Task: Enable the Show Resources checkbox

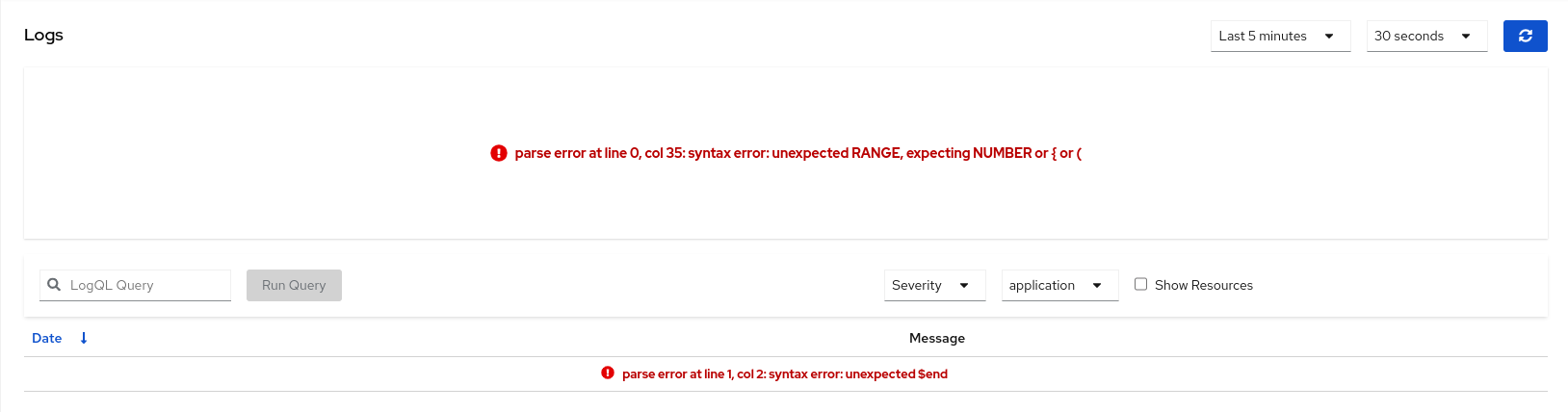Action: coord(1140,284)
